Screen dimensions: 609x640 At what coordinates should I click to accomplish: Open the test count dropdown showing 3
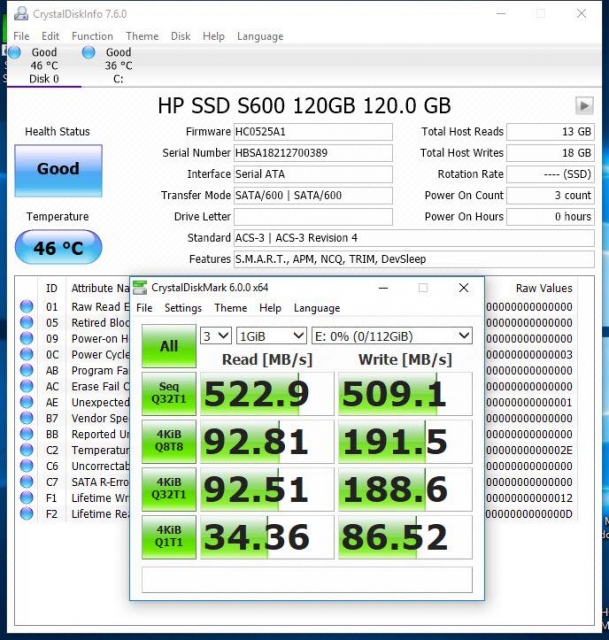coord(216,336)
